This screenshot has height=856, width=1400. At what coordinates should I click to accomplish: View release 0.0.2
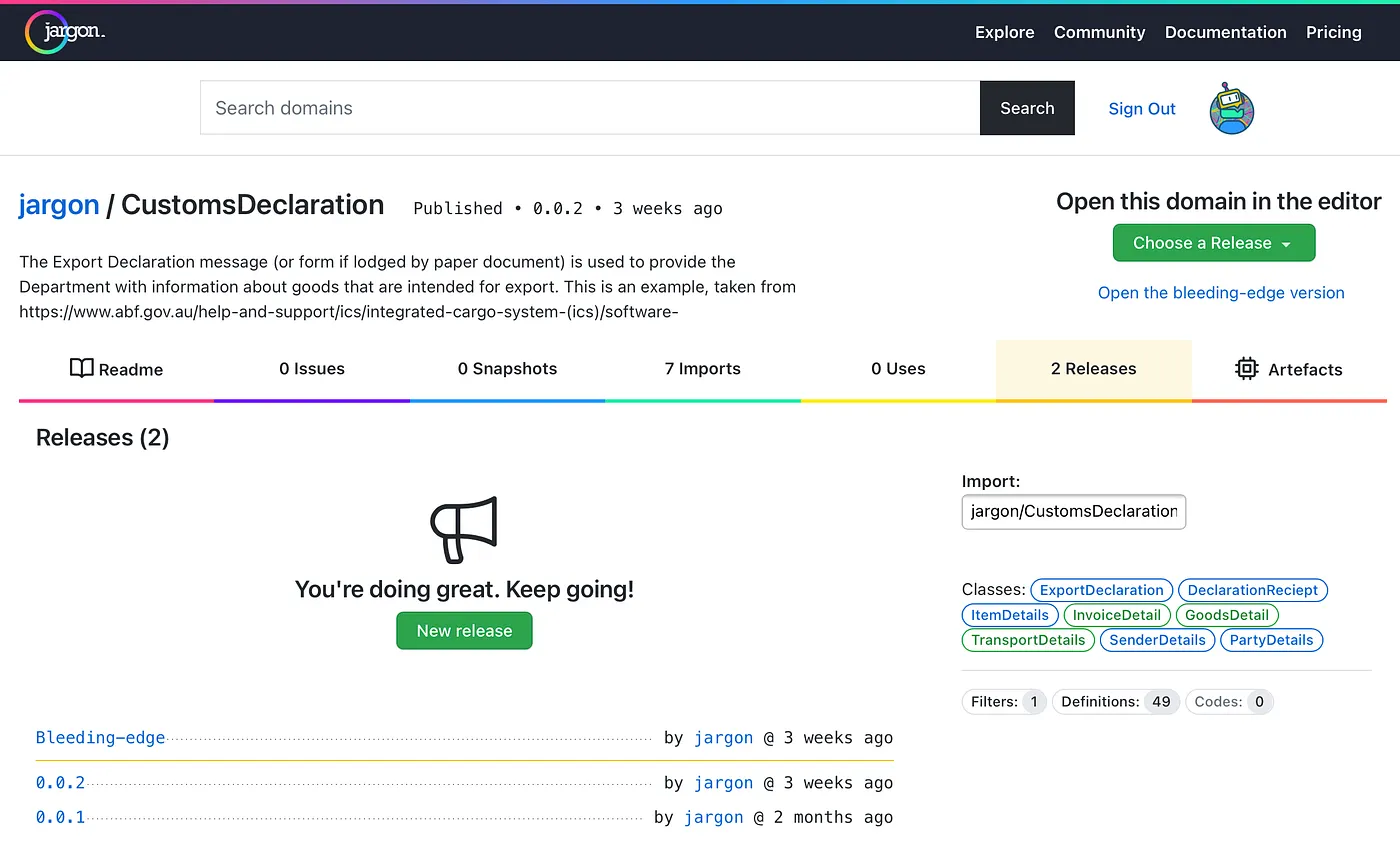point(59,782)
